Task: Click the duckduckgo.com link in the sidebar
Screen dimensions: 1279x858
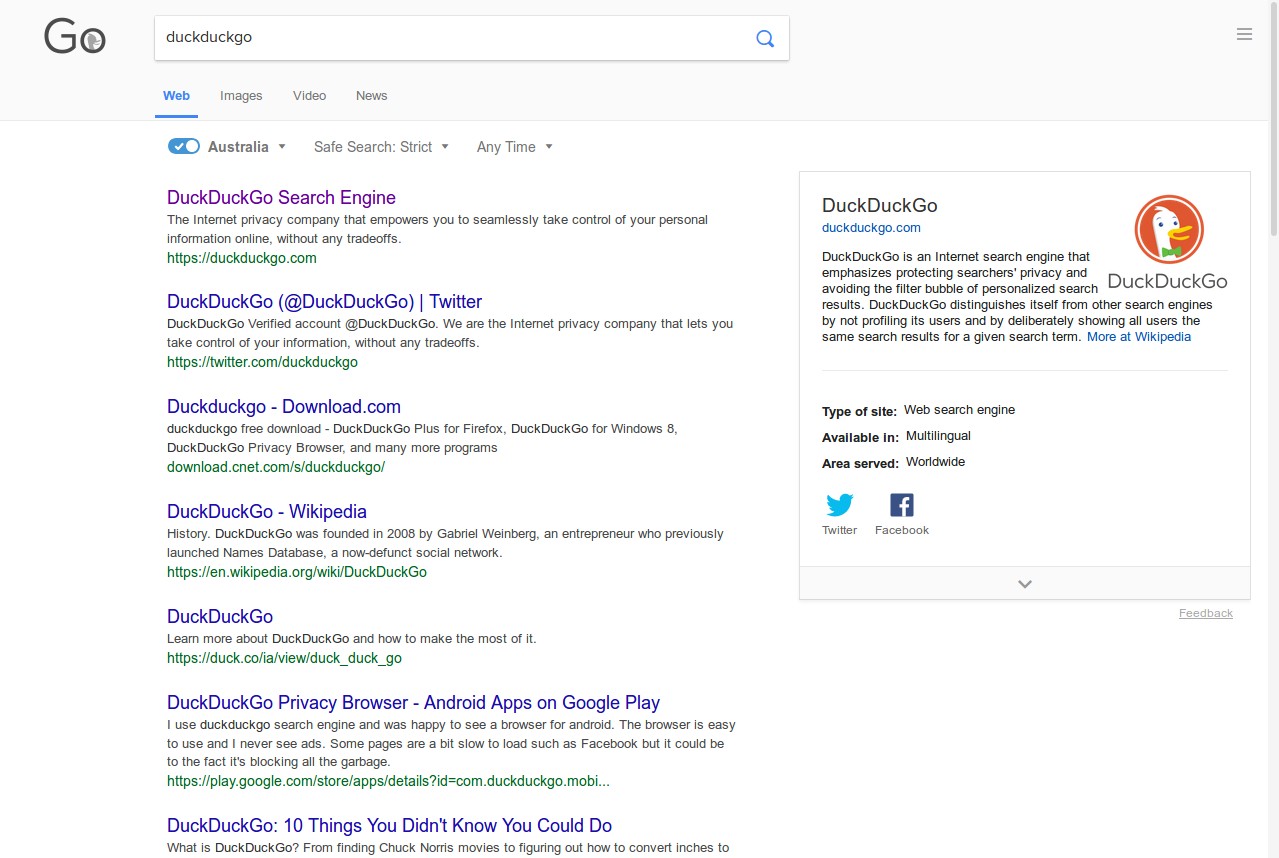Action: (871, 227)
